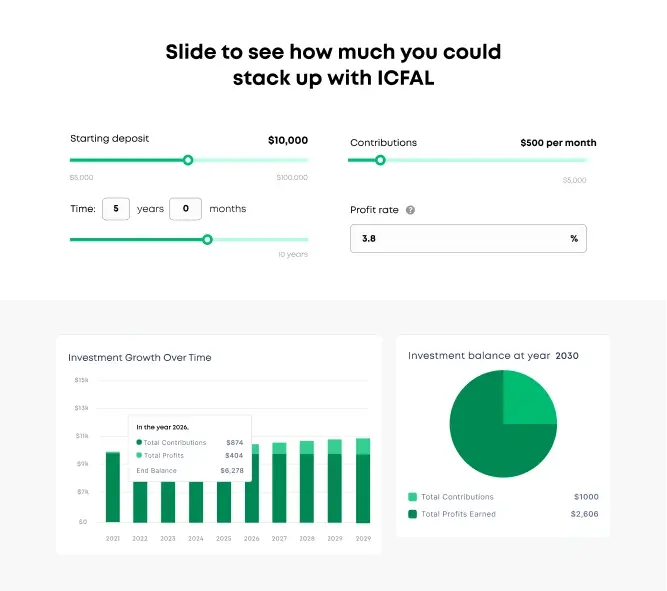Click the Profit rate help question-mark icon
Image resolution: width=667 pixels, height=591 pixels.
pyautogui.click(x=410, y=210)
